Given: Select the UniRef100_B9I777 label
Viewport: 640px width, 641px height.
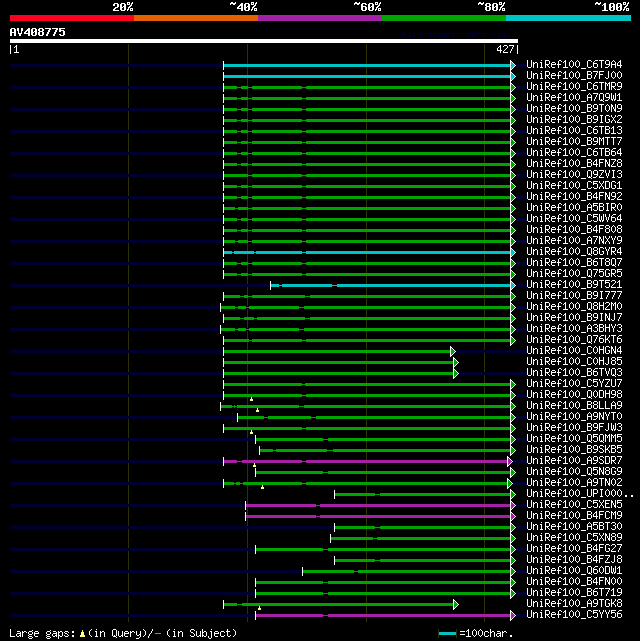Looking at the screenshot, I should point(574,296).
